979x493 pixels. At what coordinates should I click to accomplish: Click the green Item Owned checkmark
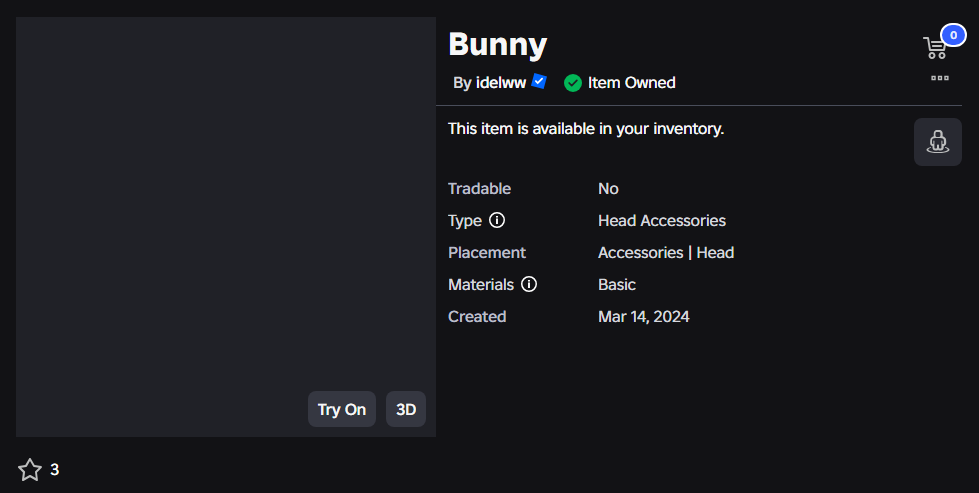573,83
